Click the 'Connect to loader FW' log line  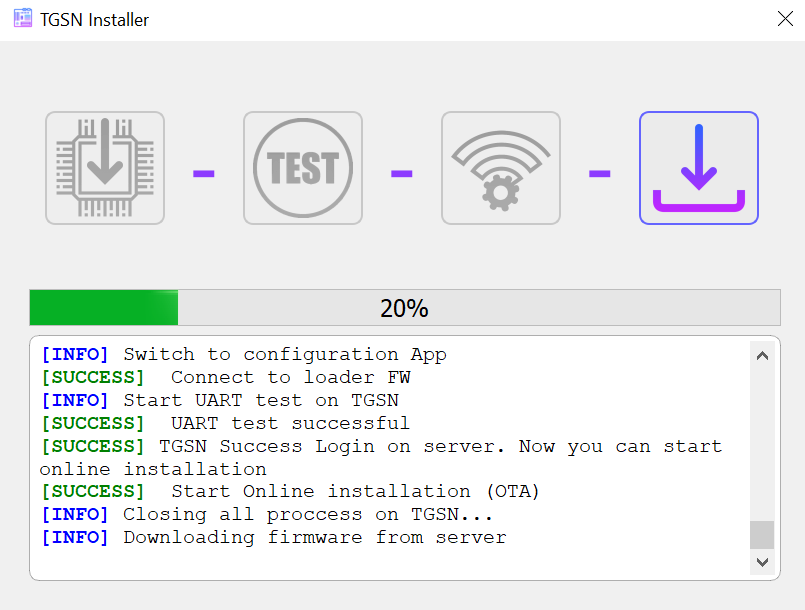[215, 377]
